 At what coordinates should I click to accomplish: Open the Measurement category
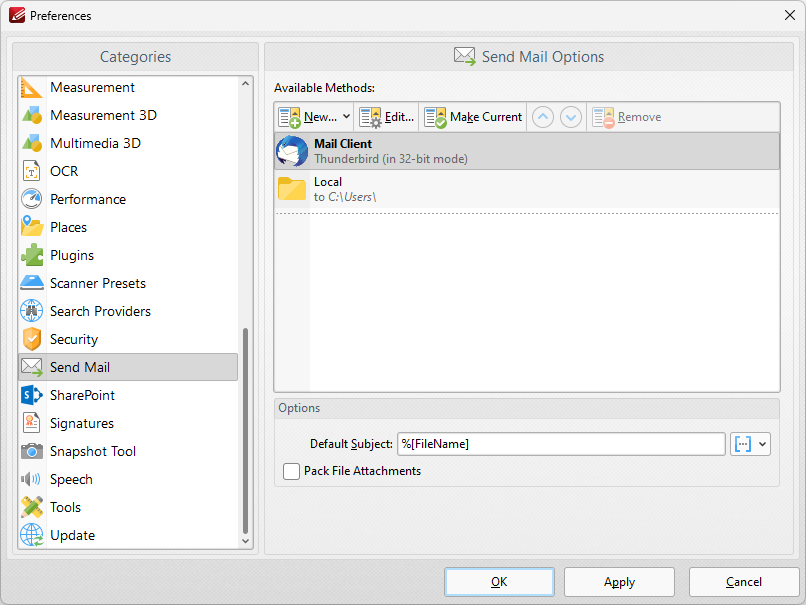pos(128,87)
